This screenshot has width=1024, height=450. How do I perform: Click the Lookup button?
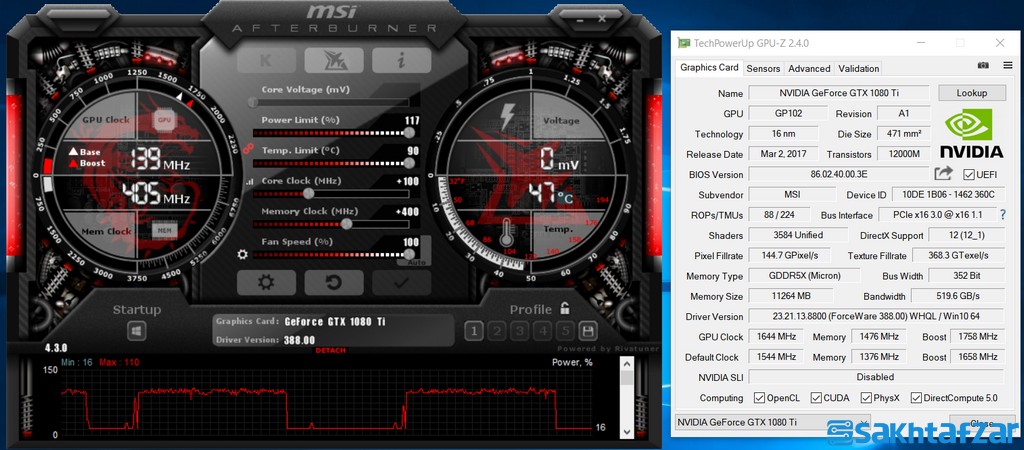(972, 93)
